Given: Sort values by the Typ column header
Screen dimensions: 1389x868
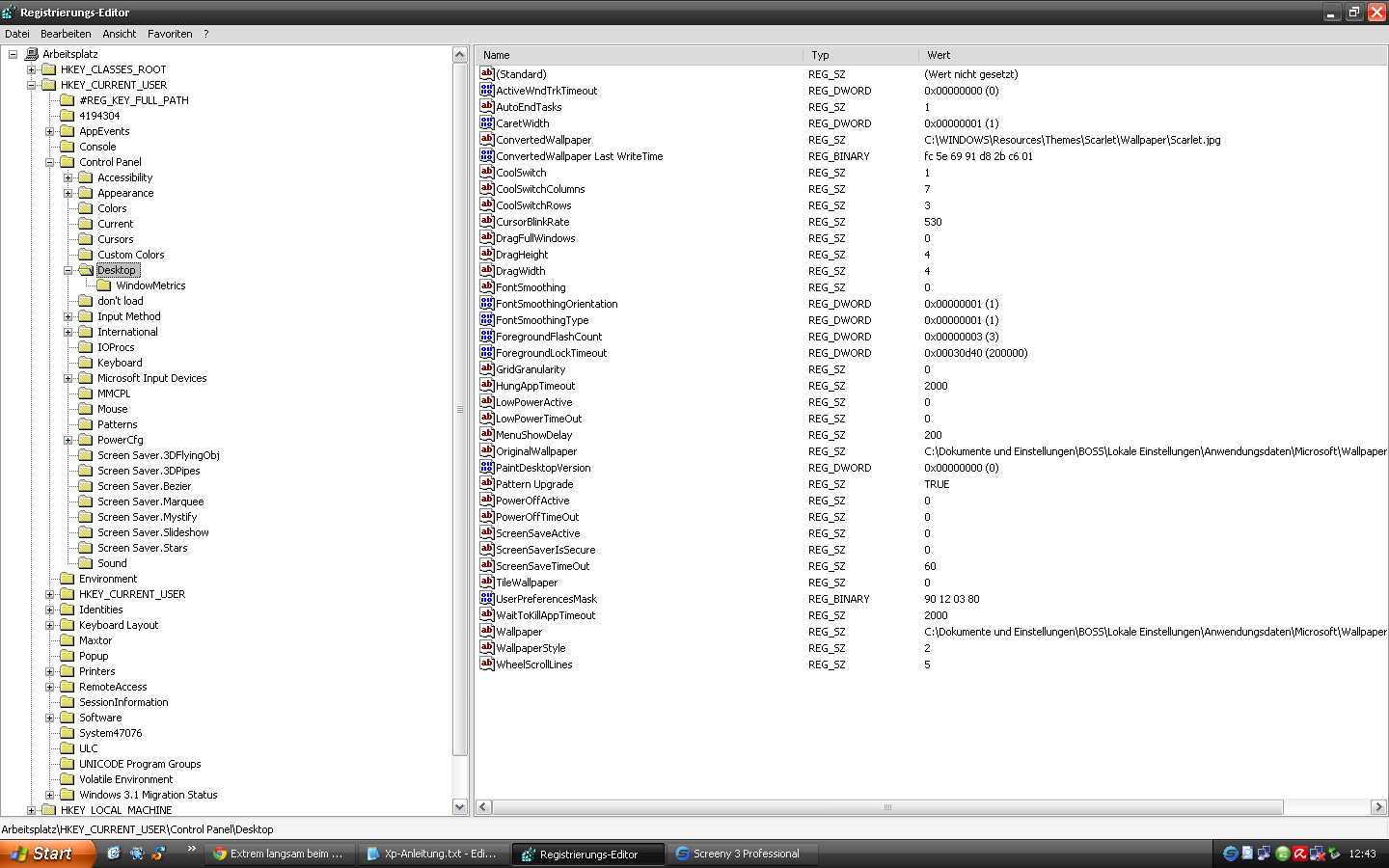Looking at the screenshot, I should (861, 55).
